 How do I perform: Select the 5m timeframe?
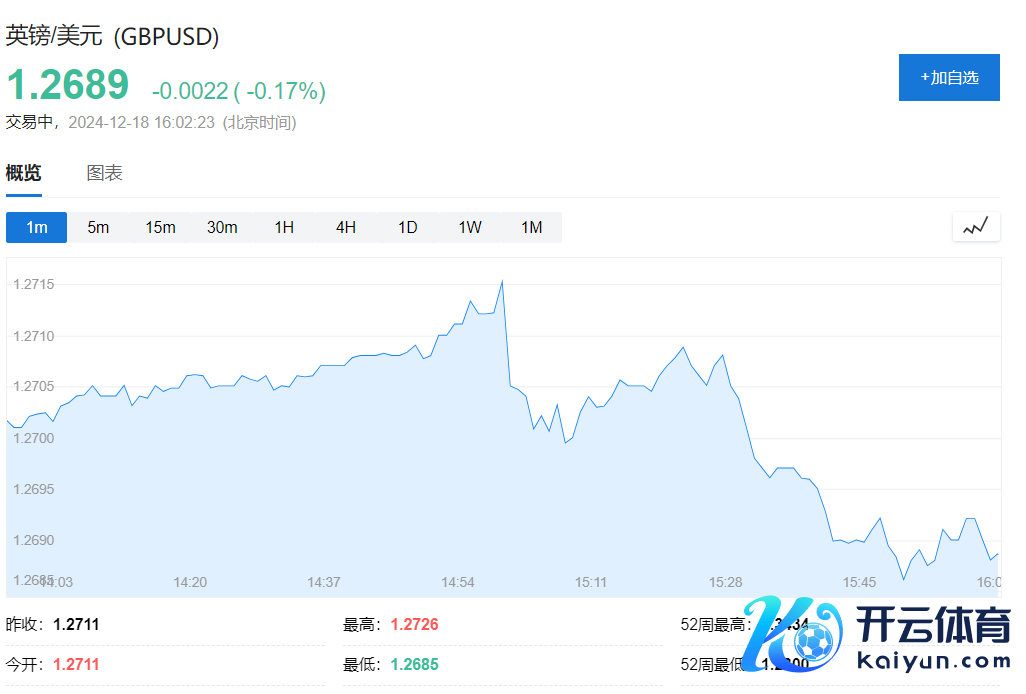[98, 227]
